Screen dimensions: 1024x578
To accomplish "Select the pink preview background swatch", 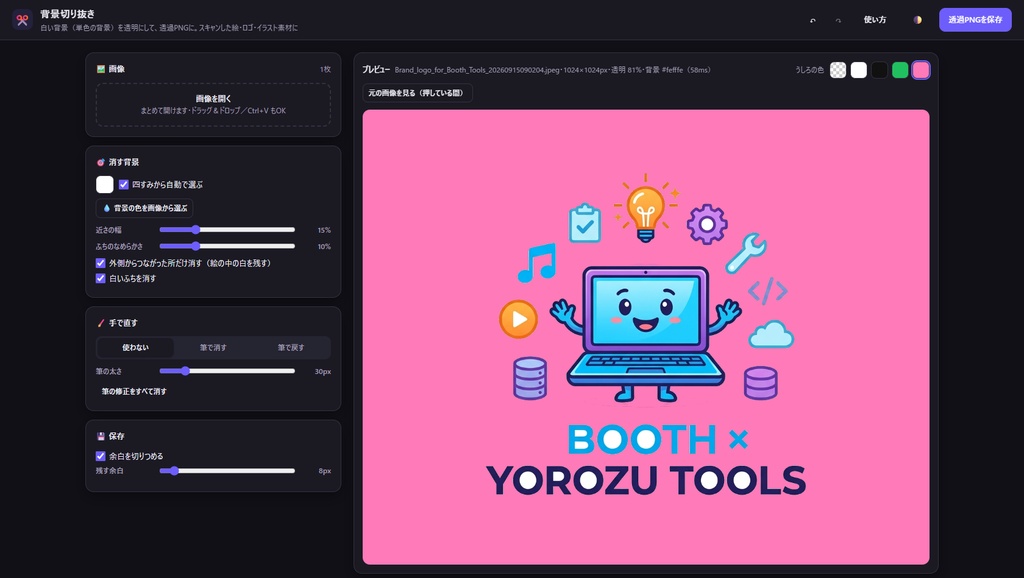I will pyautogui.click(x=921, y=70).
